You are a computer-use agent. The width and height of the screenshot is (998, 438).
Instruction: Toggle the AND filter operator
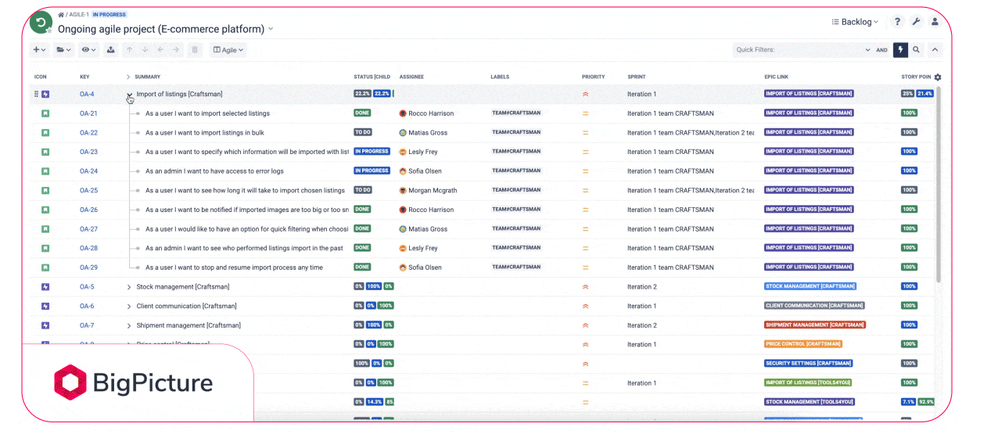point(882,50)
